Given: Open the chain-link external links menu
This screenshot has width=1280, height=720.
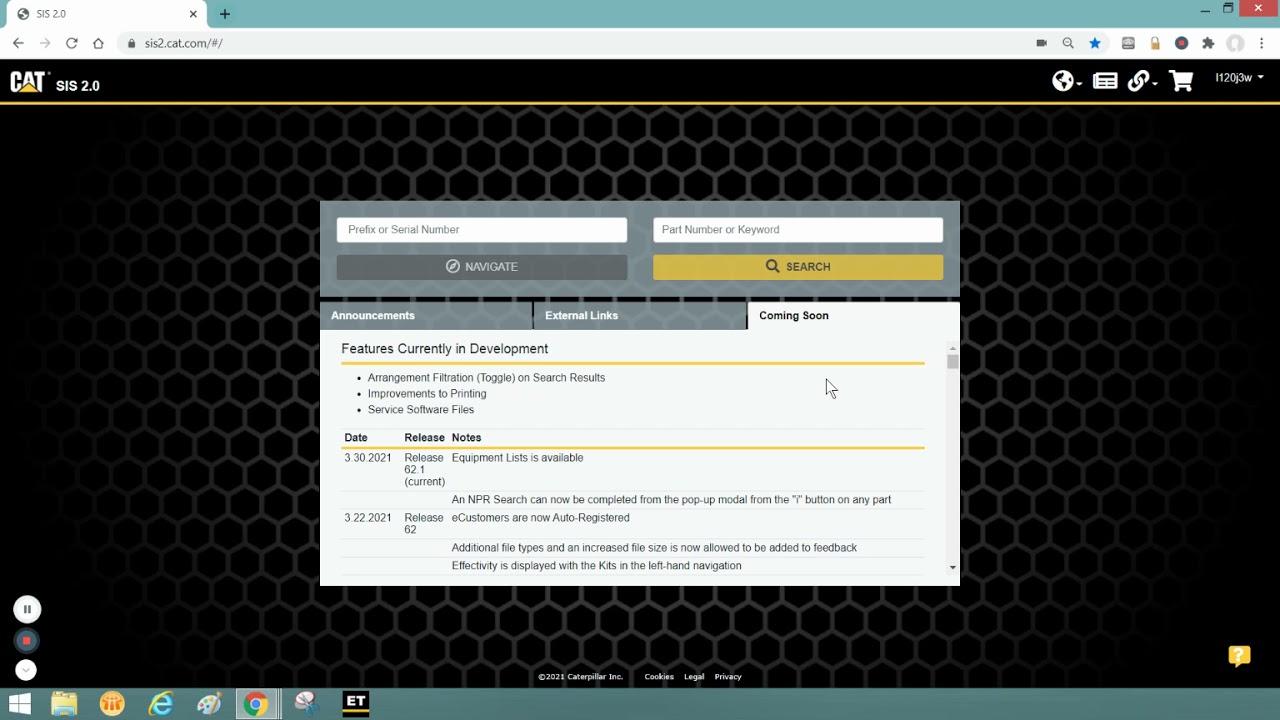Looking at the screenshot, I should (1141, 81).
